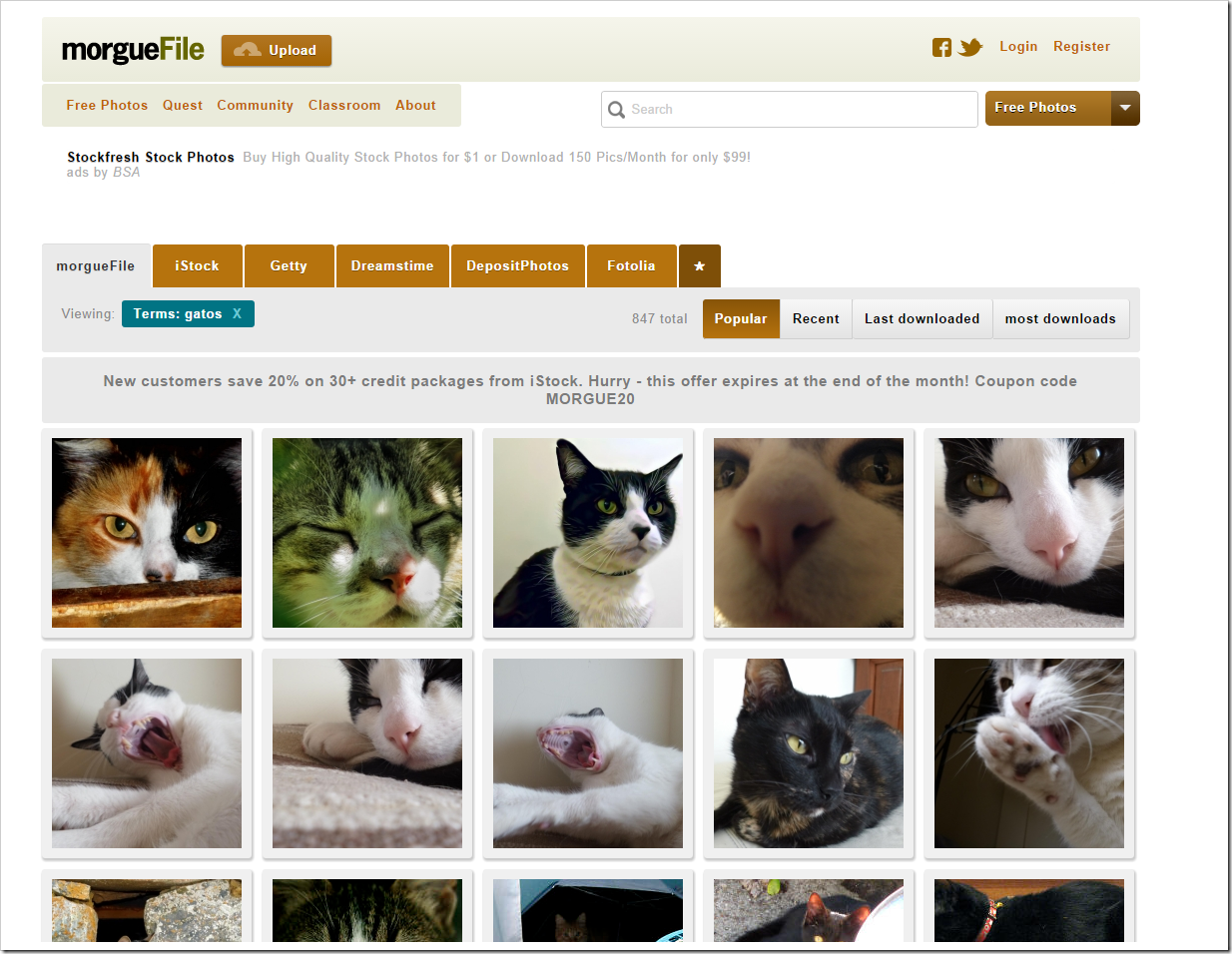
Task: Select the morgueFile results tab
Action: tap(96, 266)
